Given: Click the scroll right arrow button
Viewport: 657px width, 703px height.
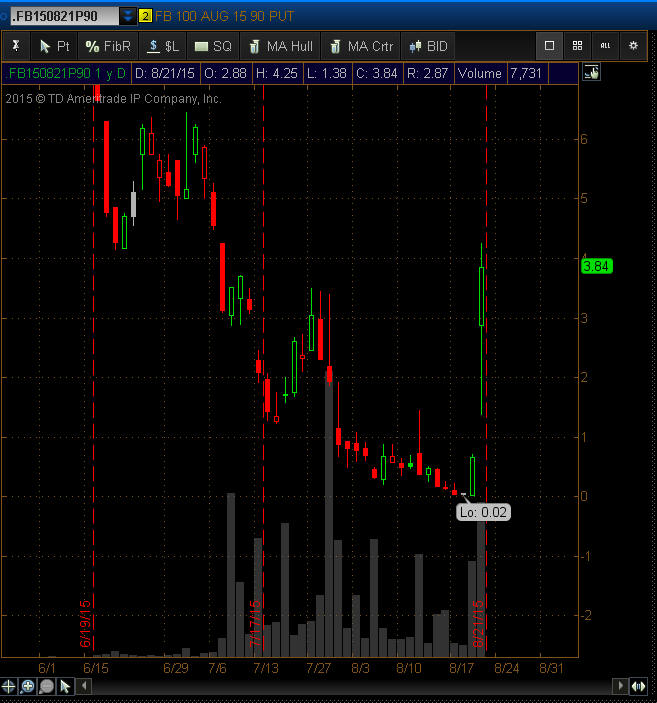Looking at the screenshot, I should [620, 686].
